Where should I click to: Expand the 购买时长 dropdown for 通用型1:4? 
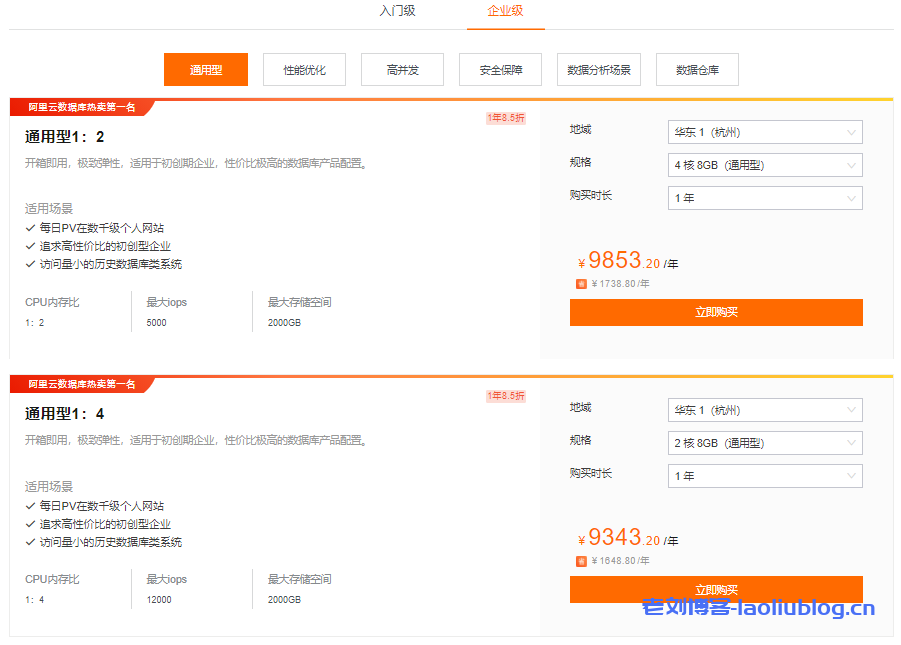[765, 475]
